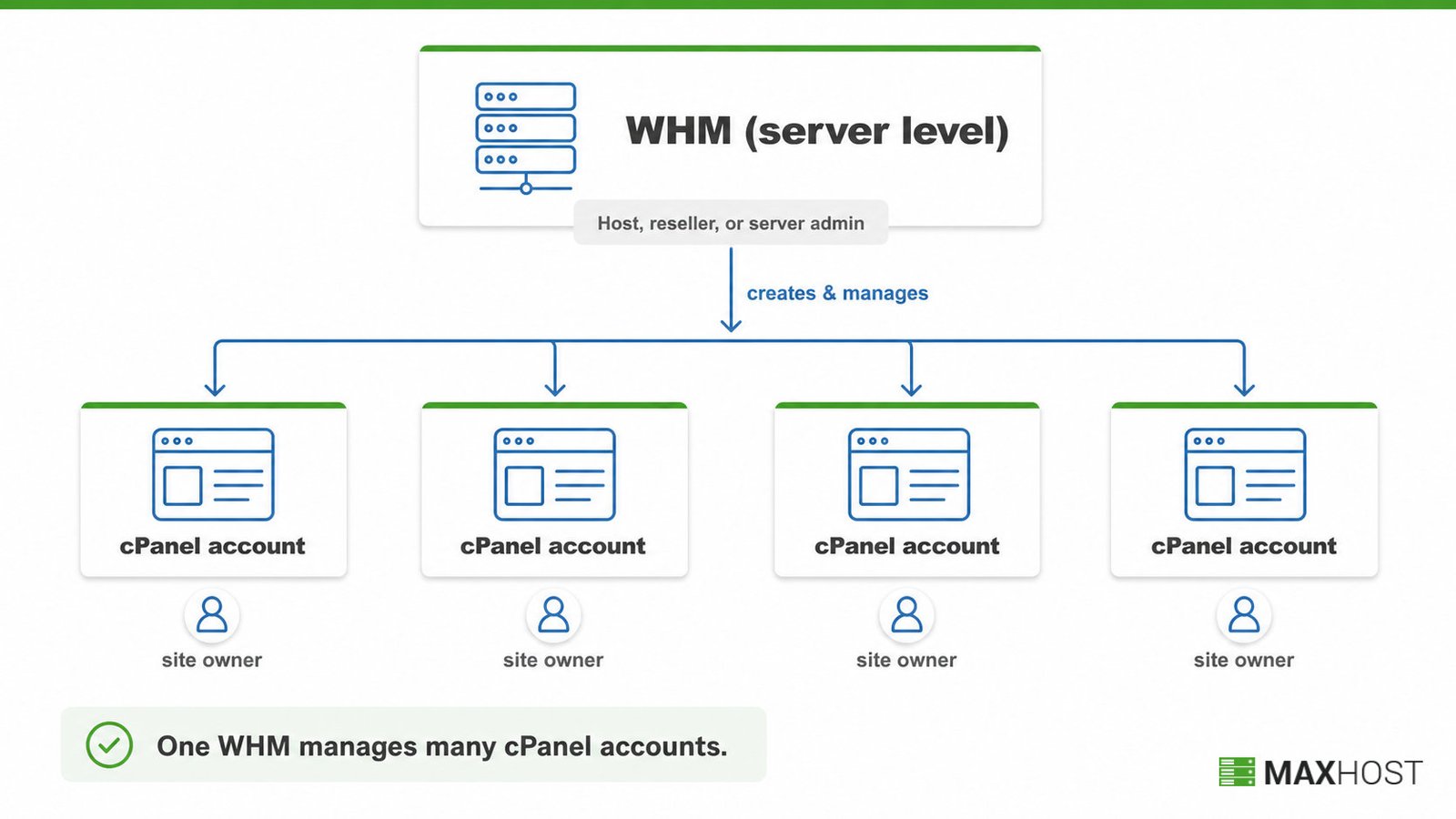The width and height of the screenshot is (1456, 819).
Task: Select "One WHM manages many cPanel accounts." text
Action: pyautogui.click(x=442, y=746)
